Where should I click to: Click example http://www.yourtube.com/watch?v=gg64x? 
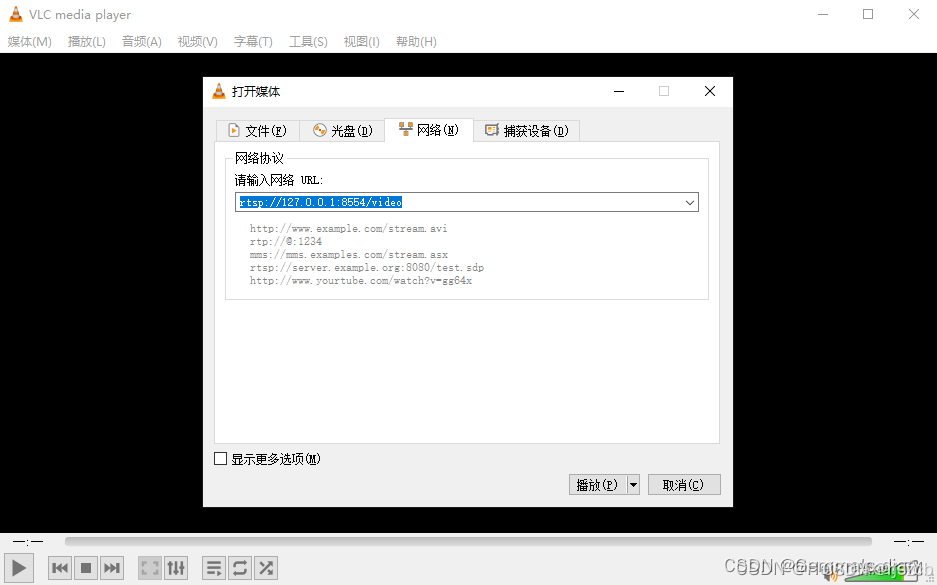point(361,281)
